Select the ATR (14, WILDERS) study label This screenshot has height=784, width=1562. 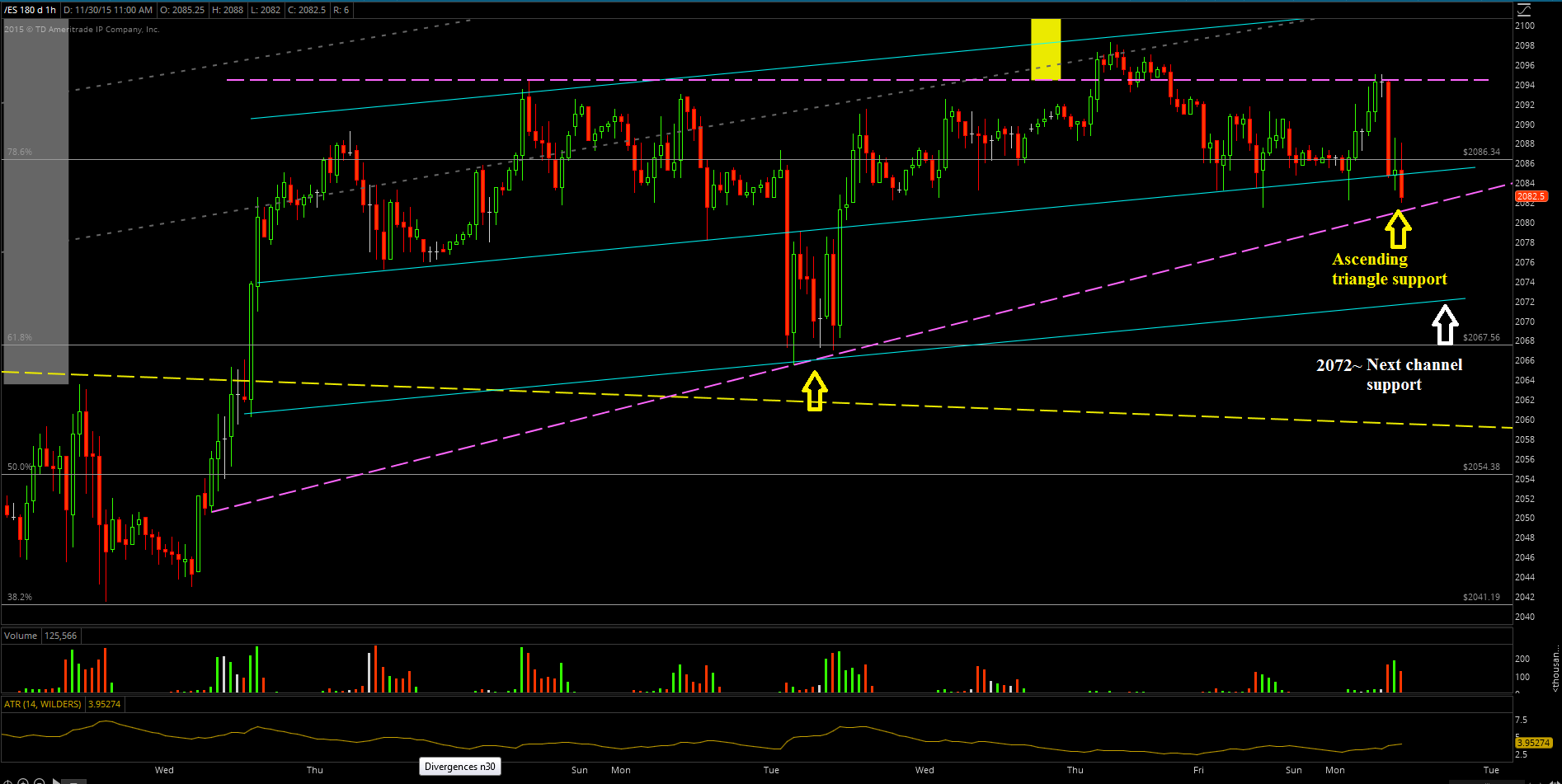coord(43,704)
